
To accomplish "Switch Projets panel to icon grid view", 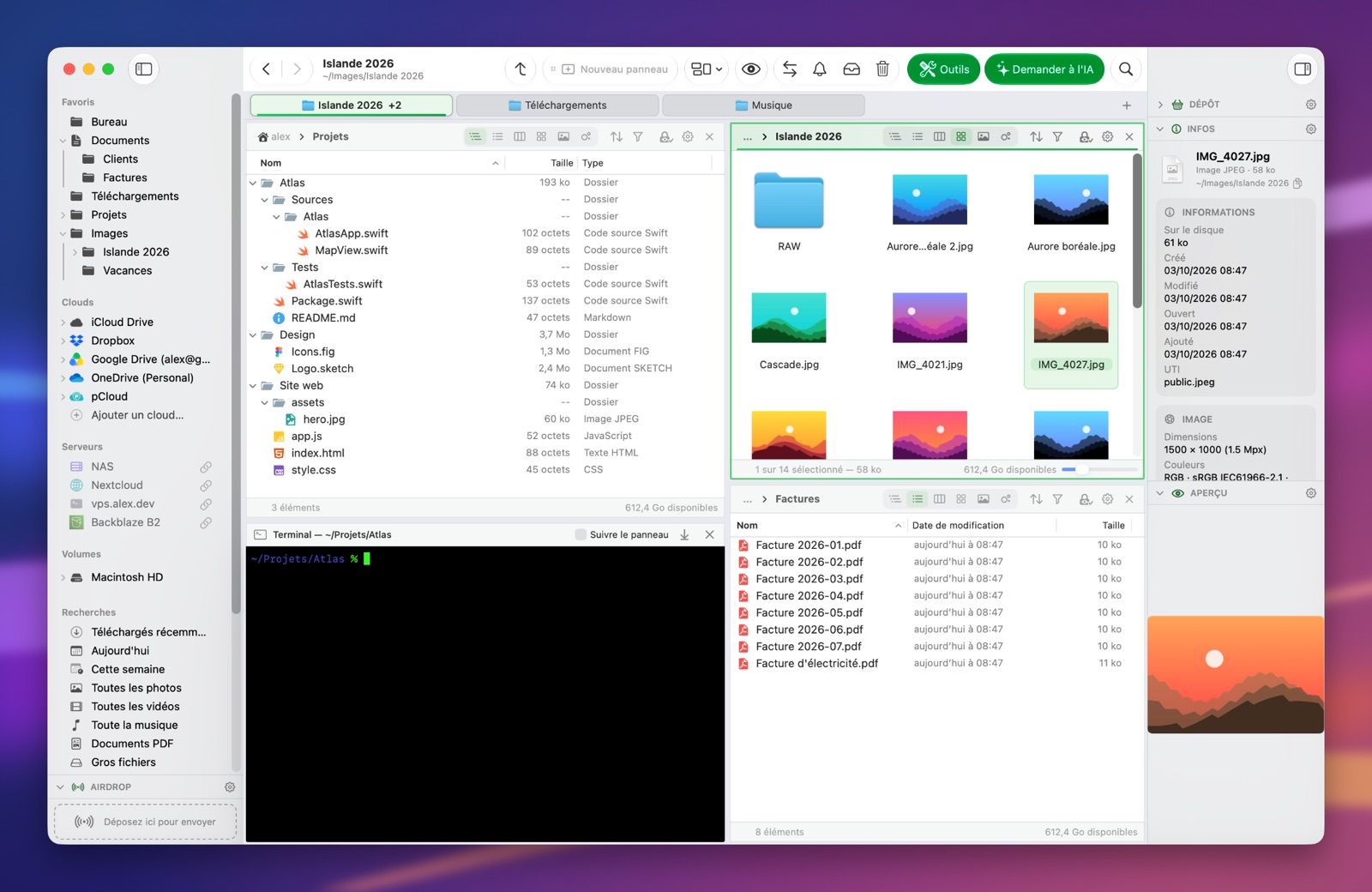I will (541, 137).
